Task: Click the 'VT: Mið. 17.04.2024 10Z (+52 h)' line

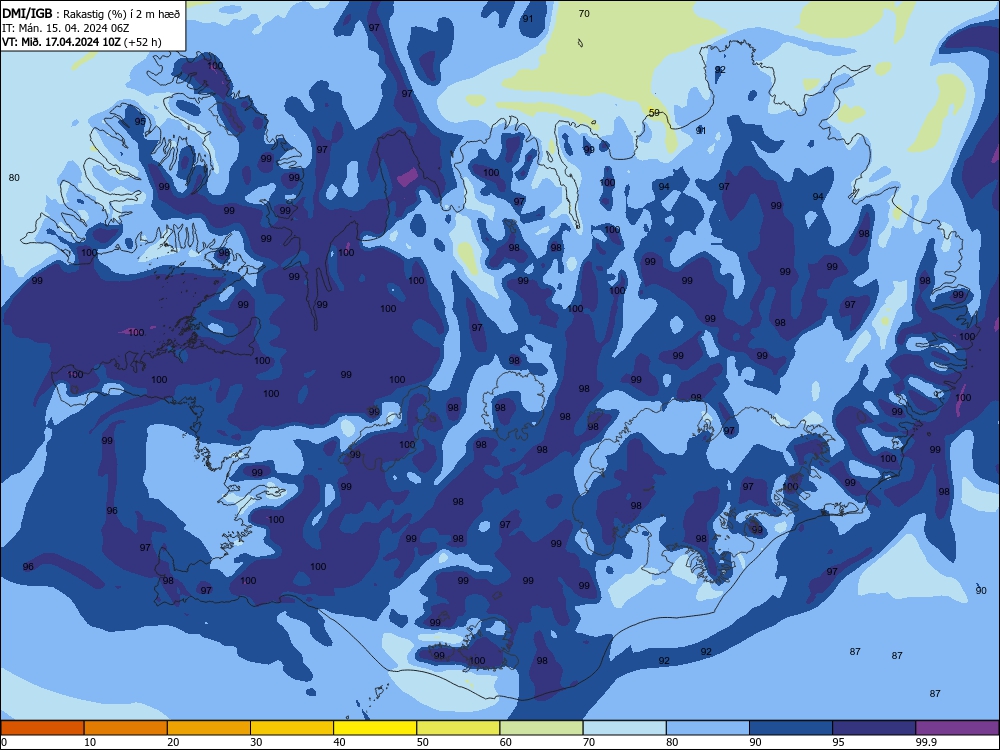Action: tap(82, 42)
